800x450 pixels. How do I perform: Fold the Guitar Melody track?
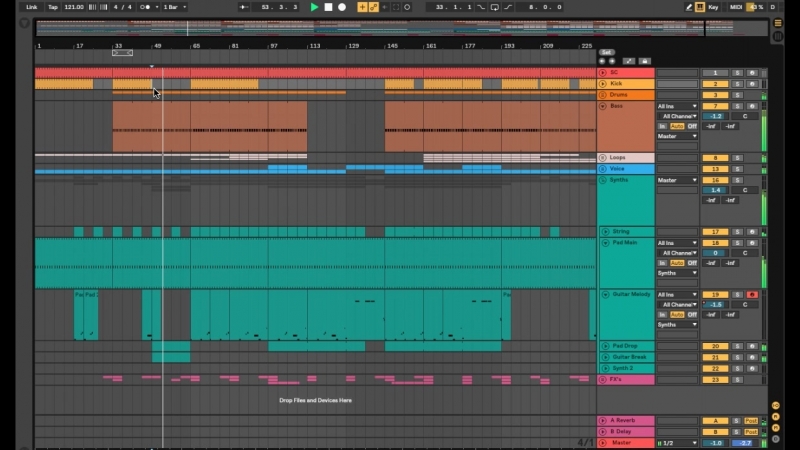[x=603, y=295]
